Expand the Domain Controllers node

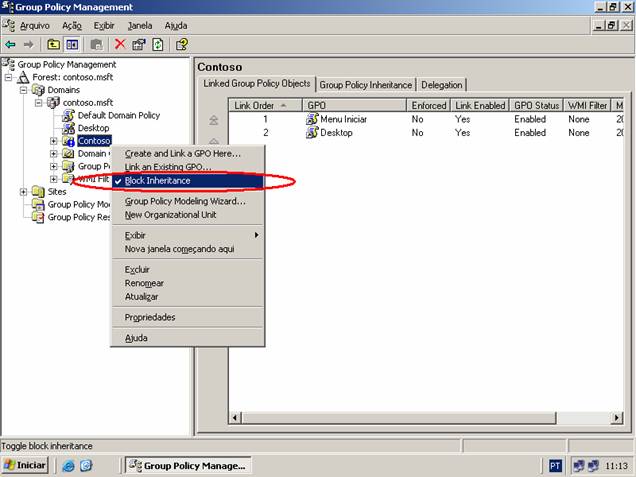54,154
